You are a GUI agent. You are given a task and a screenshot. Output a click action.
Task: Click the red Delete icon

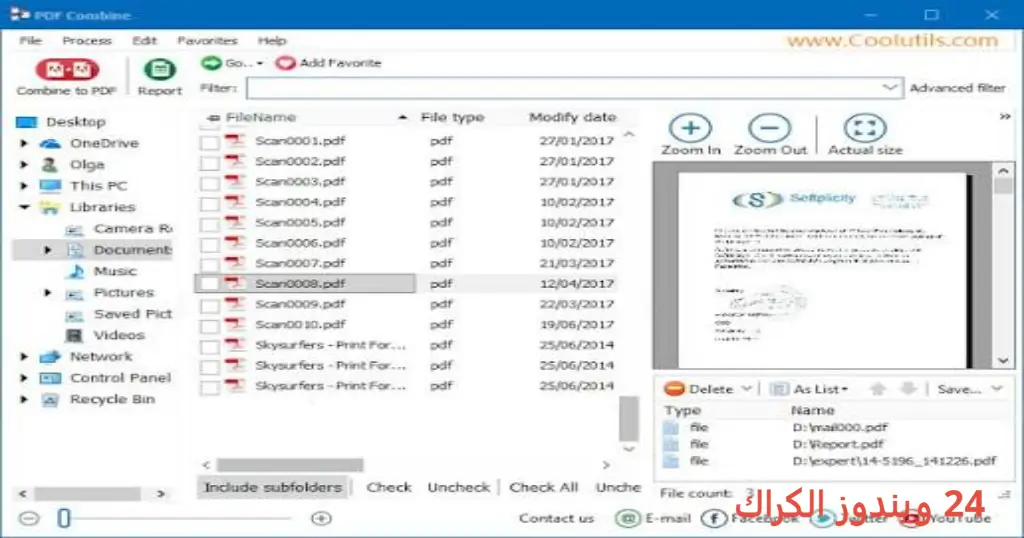click(x=673, y=389)
